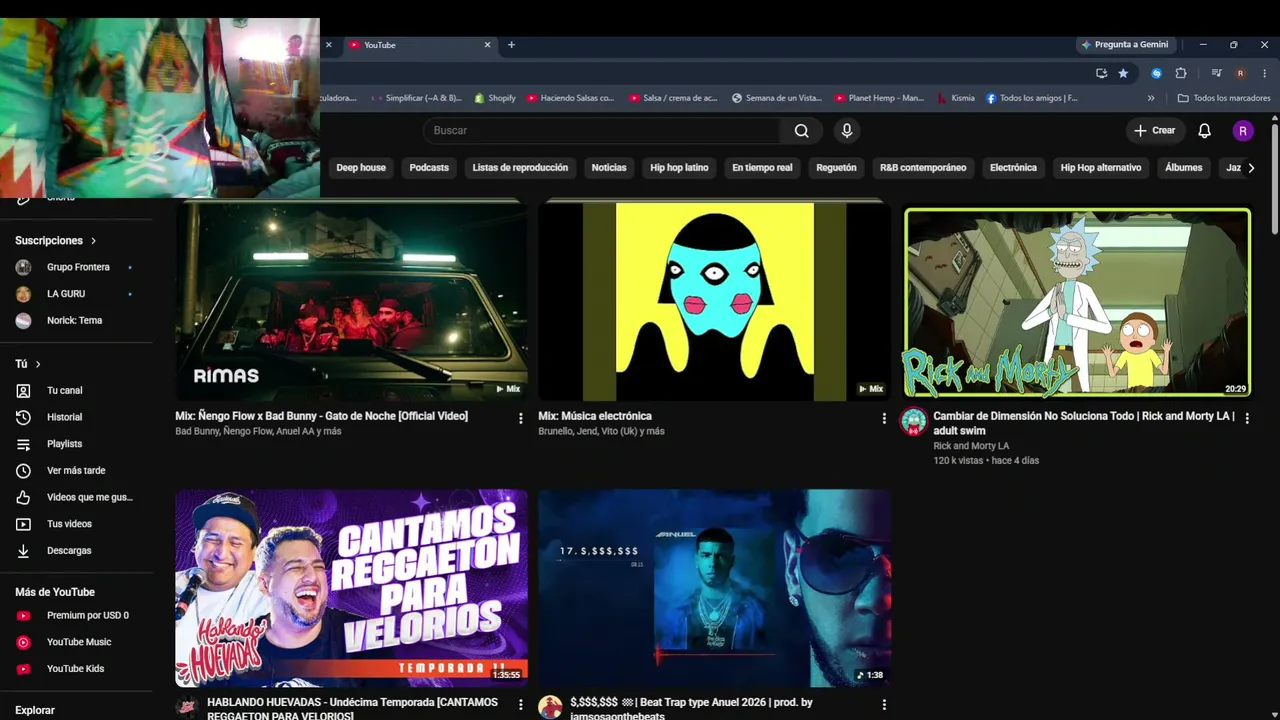Screen dimensions: 1280x720
Task: Open more options for Rick and Morty video
Action: [x=1247, y=418]
